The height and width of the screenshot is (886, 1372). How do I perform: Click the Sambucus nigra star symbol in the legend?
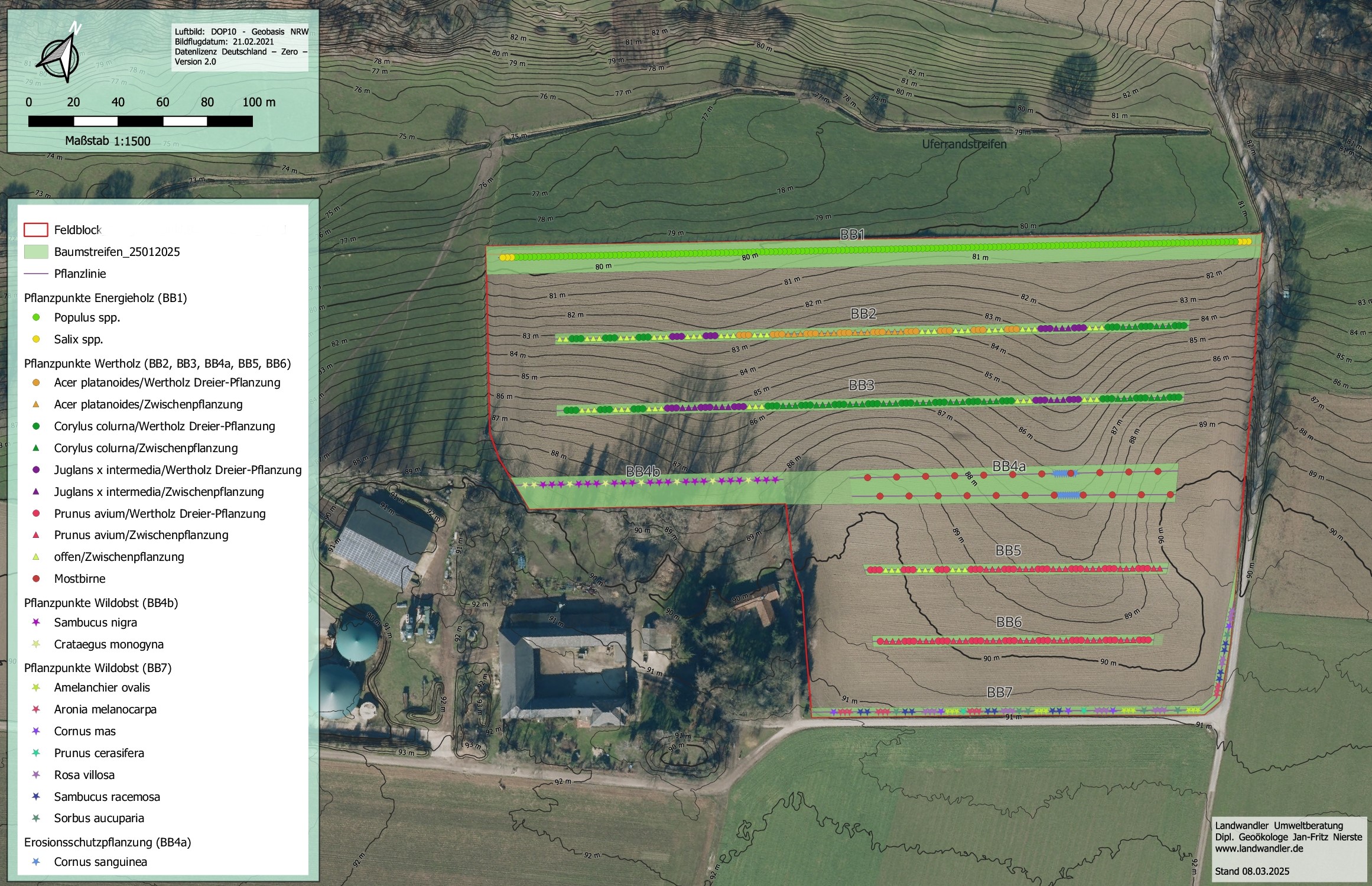pos(36,622)
